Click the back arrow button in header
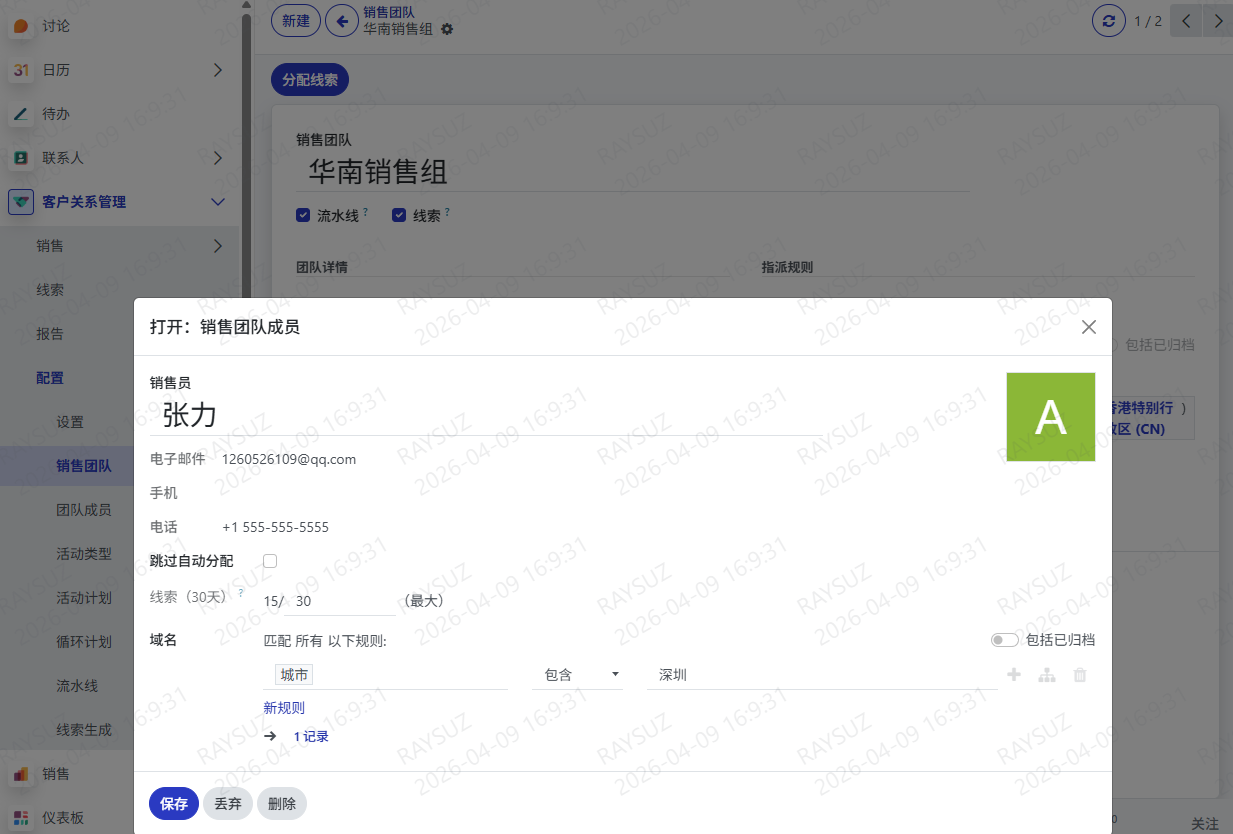1233x834 pixels. (342, 20)
